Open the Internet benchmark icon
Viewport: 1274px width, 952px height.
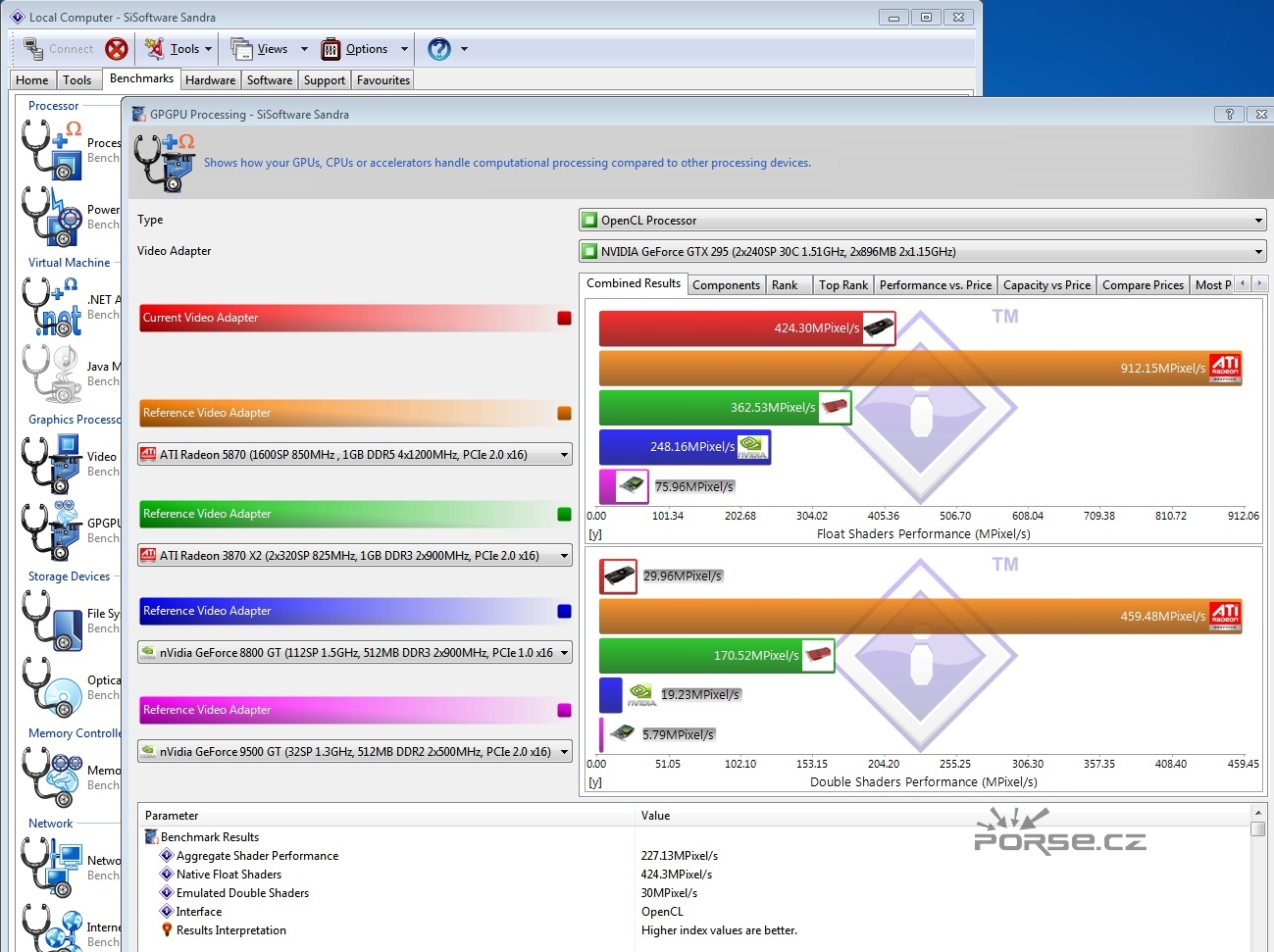(x=52, y=927)
